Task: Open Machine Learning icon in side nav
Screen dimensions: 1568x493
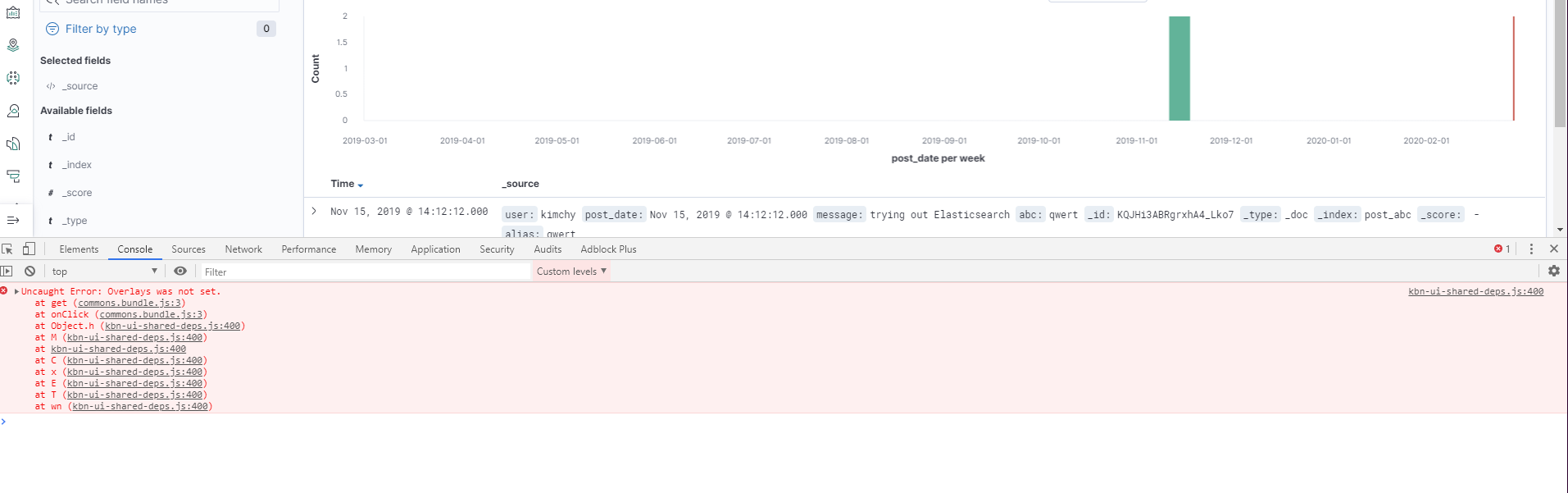Action: pos(13,78)
